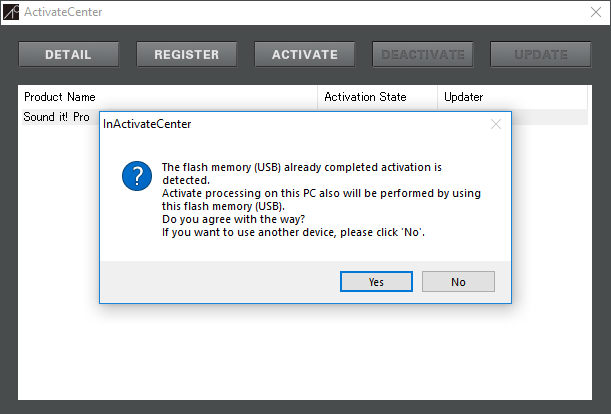Click the greyed-out UPDATE button
Viewport: 611px width, 414px height.
pos(541,55)
